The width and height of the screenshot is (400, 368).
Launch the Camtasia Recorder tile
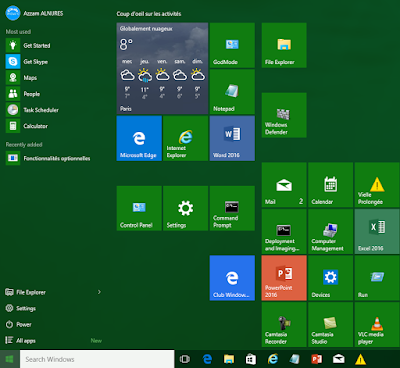tap(284, 325)
